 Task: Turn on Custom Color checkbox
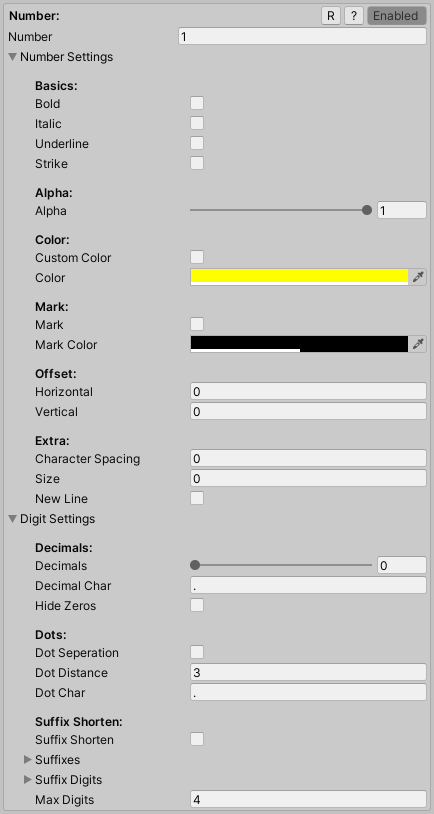click(x=197, y=257)
